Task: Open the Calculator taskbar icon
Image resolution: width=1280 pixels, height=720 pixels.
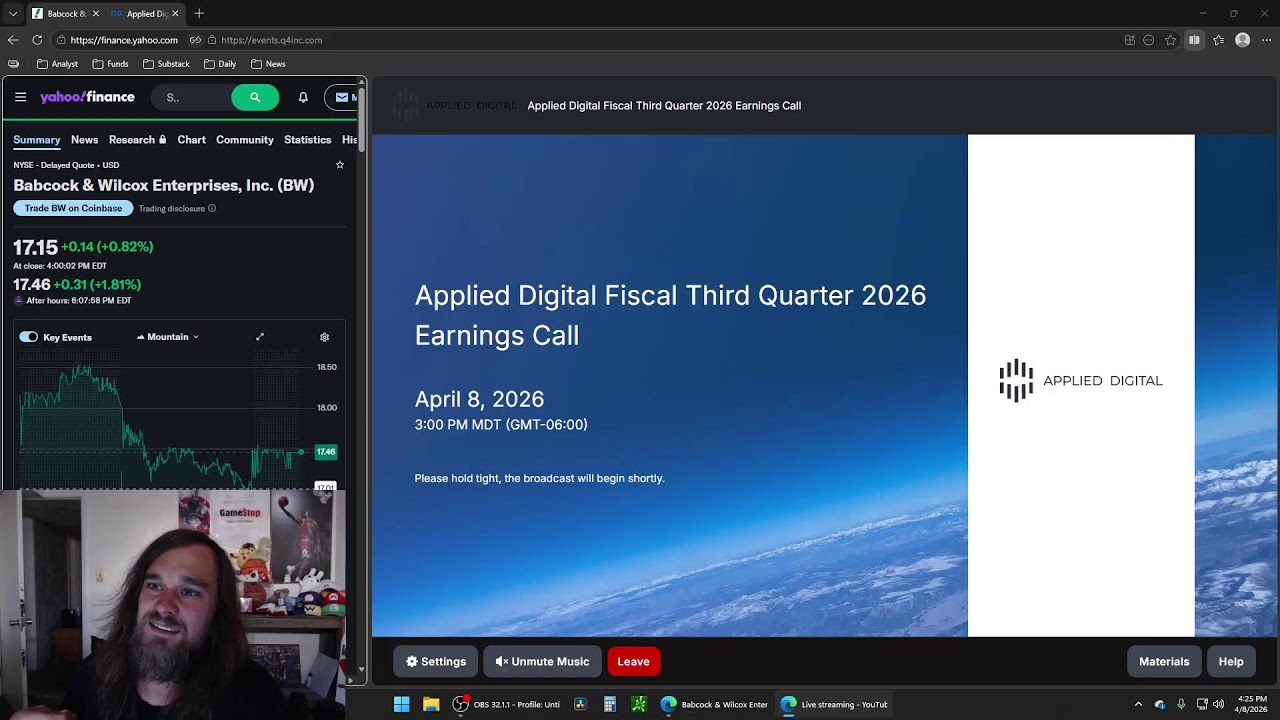Action: 609,704
